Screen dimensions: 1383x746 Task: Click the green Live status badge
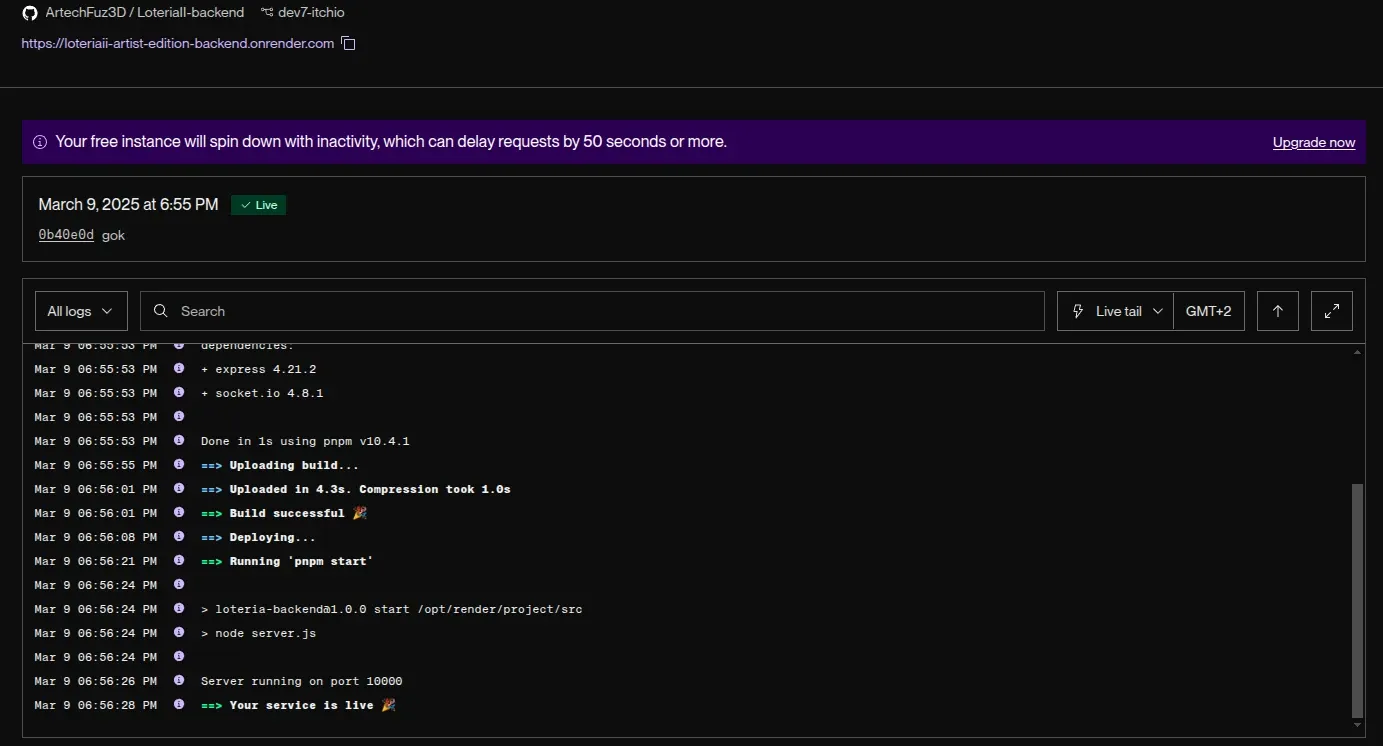click(259, 205)
